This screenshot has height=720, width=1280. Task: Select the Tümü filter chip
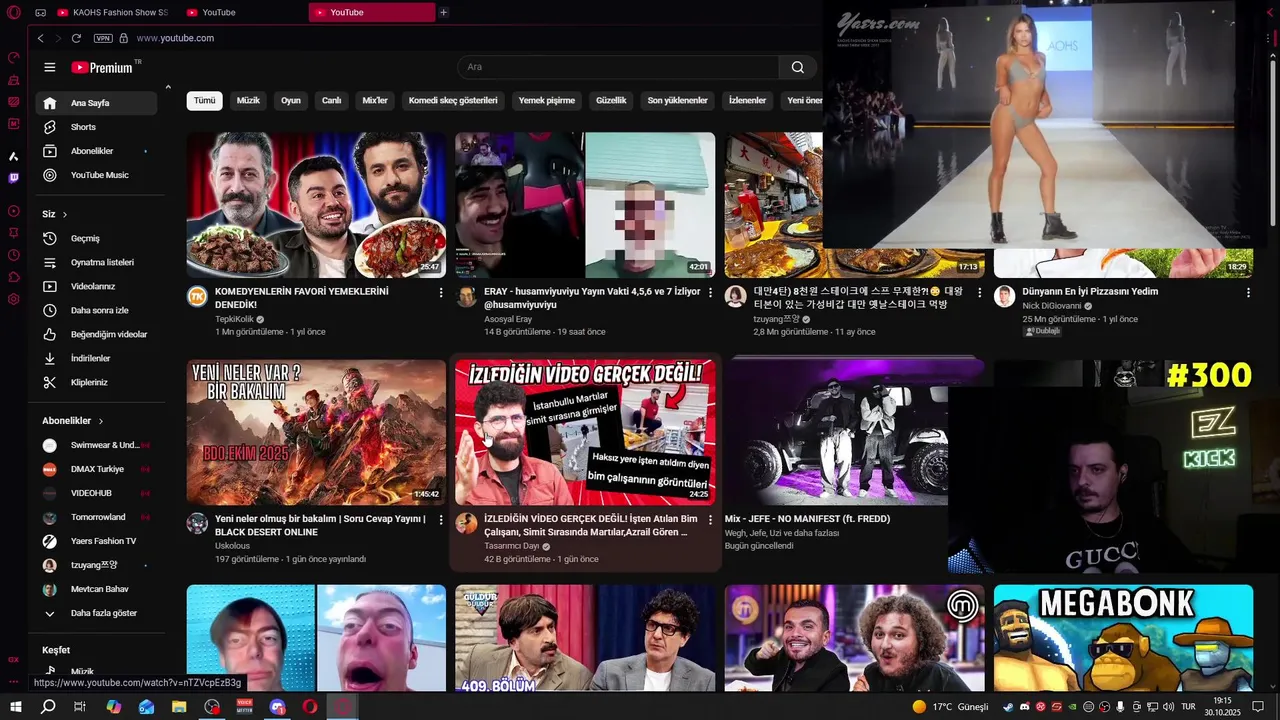coord(204,100)
